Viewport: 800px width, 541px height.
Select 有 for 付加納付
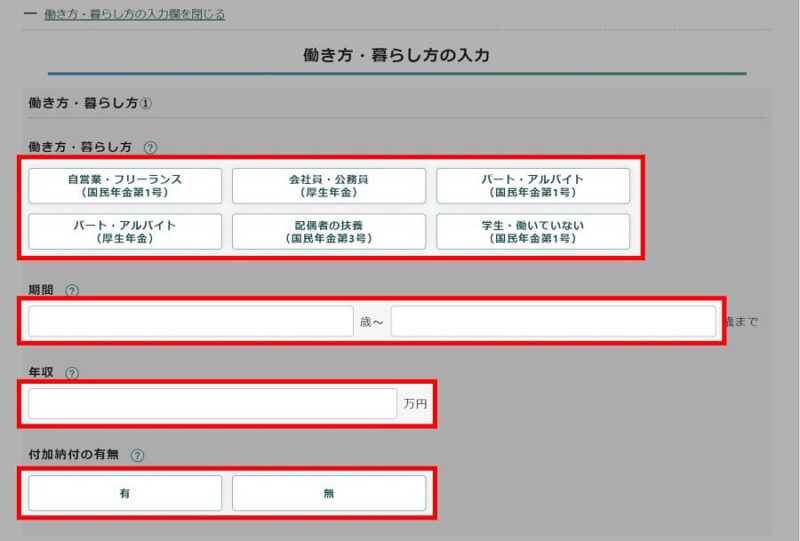125,493
